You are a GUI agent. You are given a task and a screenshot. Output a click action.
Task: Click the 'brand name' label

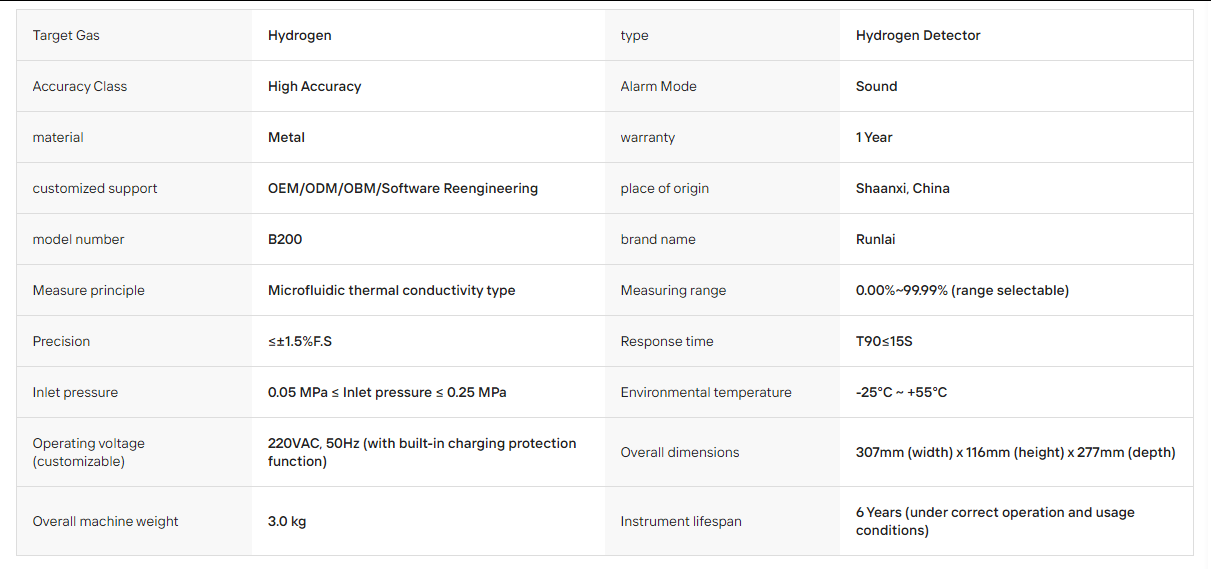click(658, 239)
